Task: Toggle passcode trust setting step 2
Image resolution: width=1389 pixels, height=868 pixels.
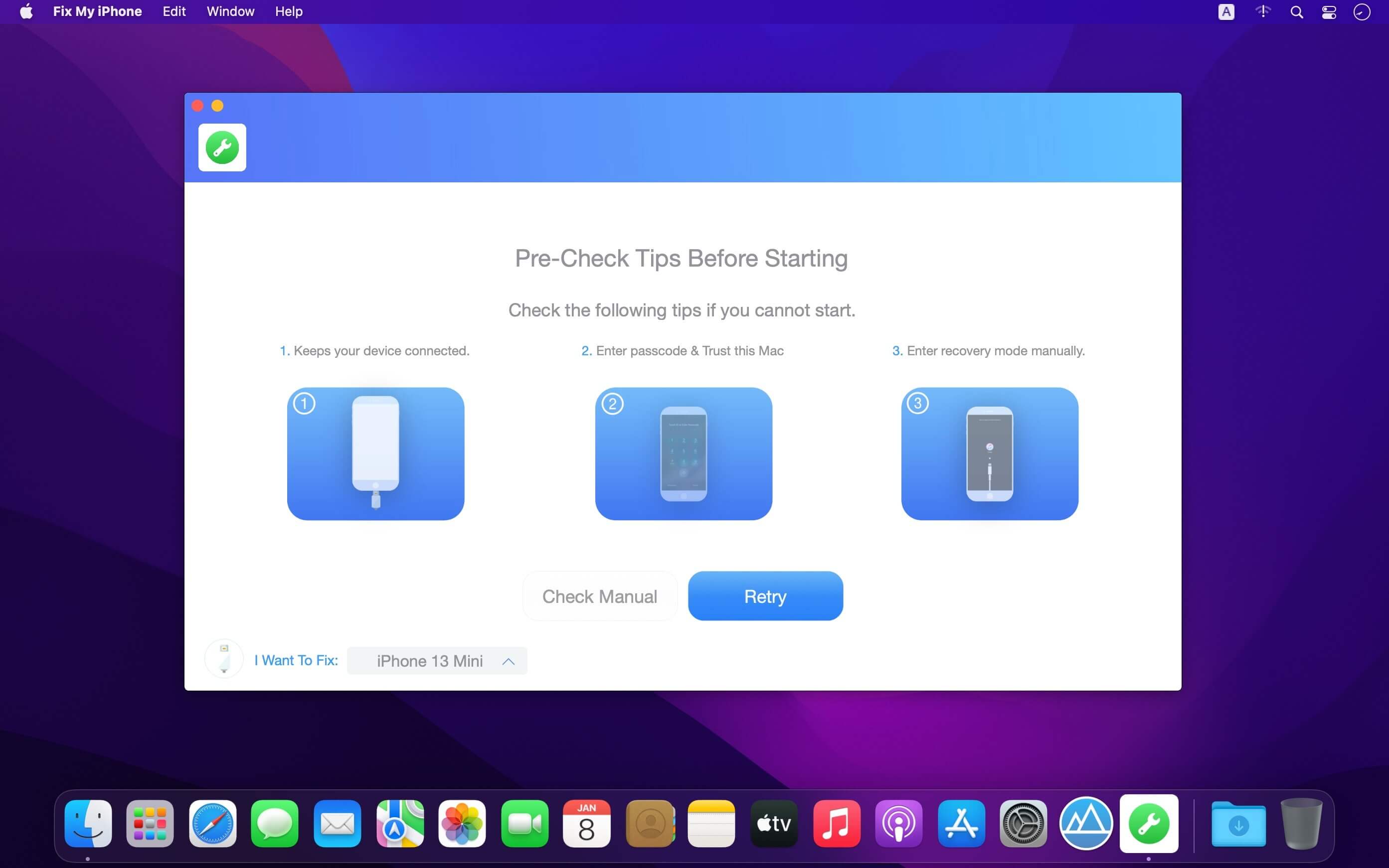Action: (682, 453)
